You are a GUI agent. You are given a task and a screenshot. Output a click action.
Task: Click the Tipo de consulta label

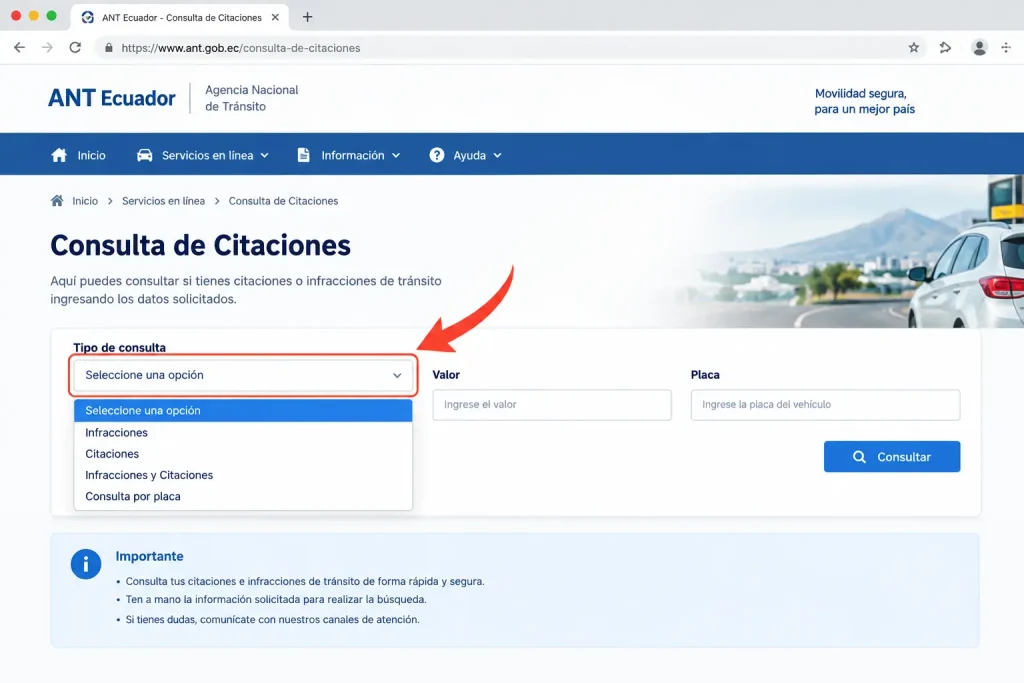point(120,347)
